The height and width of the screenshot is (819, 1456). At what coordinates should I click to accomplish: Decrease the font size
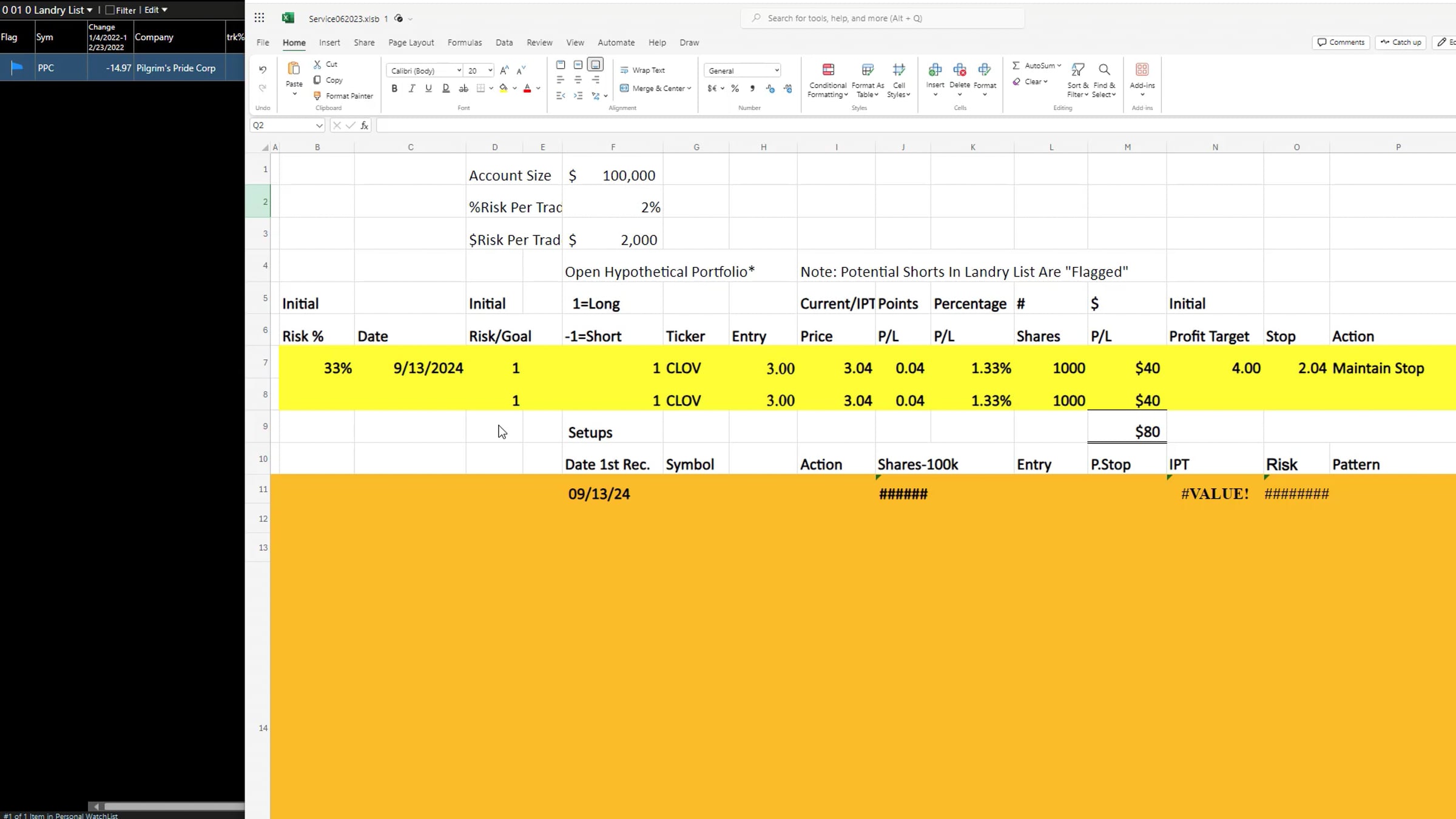pyautogui.click(x=521, y=70)
